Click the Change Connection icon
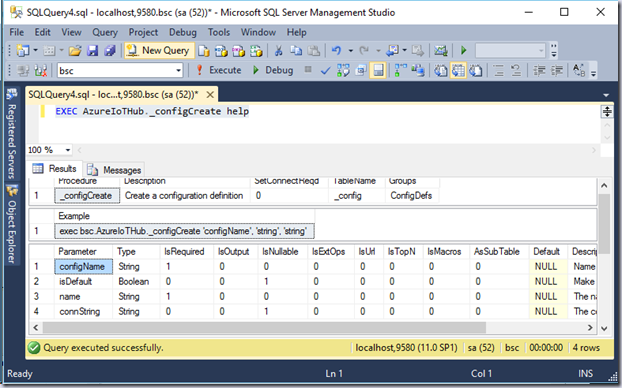 pos(40,71)
